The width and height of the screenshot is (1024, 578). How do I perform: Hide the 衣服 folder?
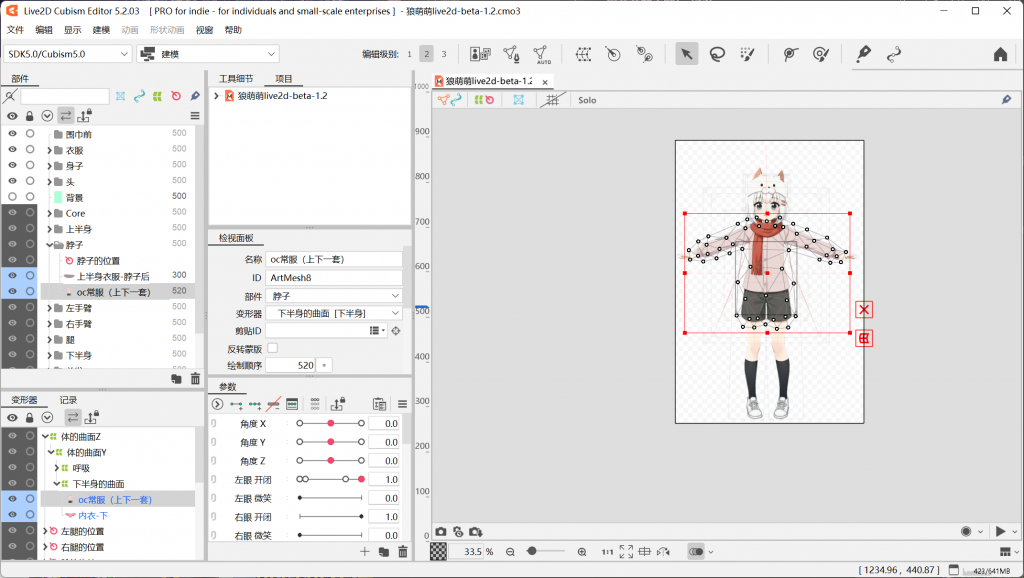tap(12, 149)
